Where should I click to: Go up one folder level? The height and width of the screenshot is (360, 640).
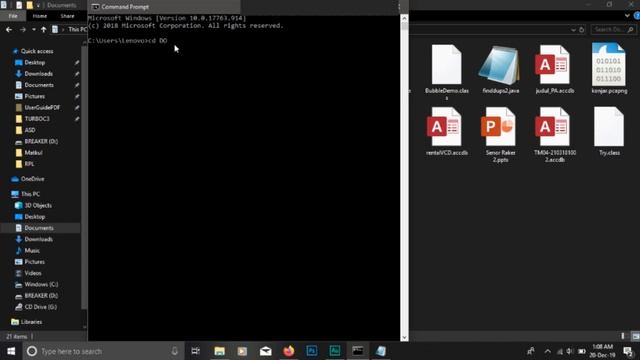click(x=44, y=29)
